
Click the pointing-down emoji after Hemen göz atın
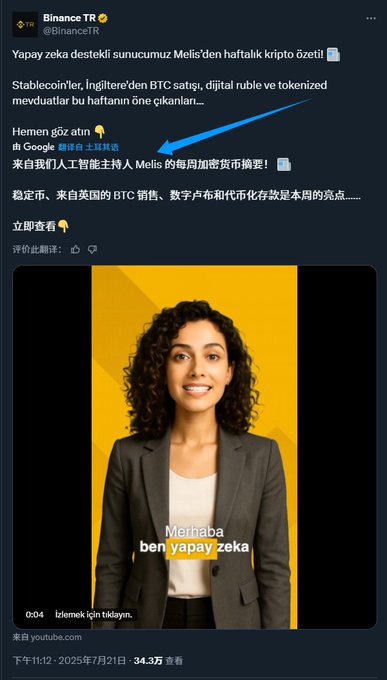point(100,131)
